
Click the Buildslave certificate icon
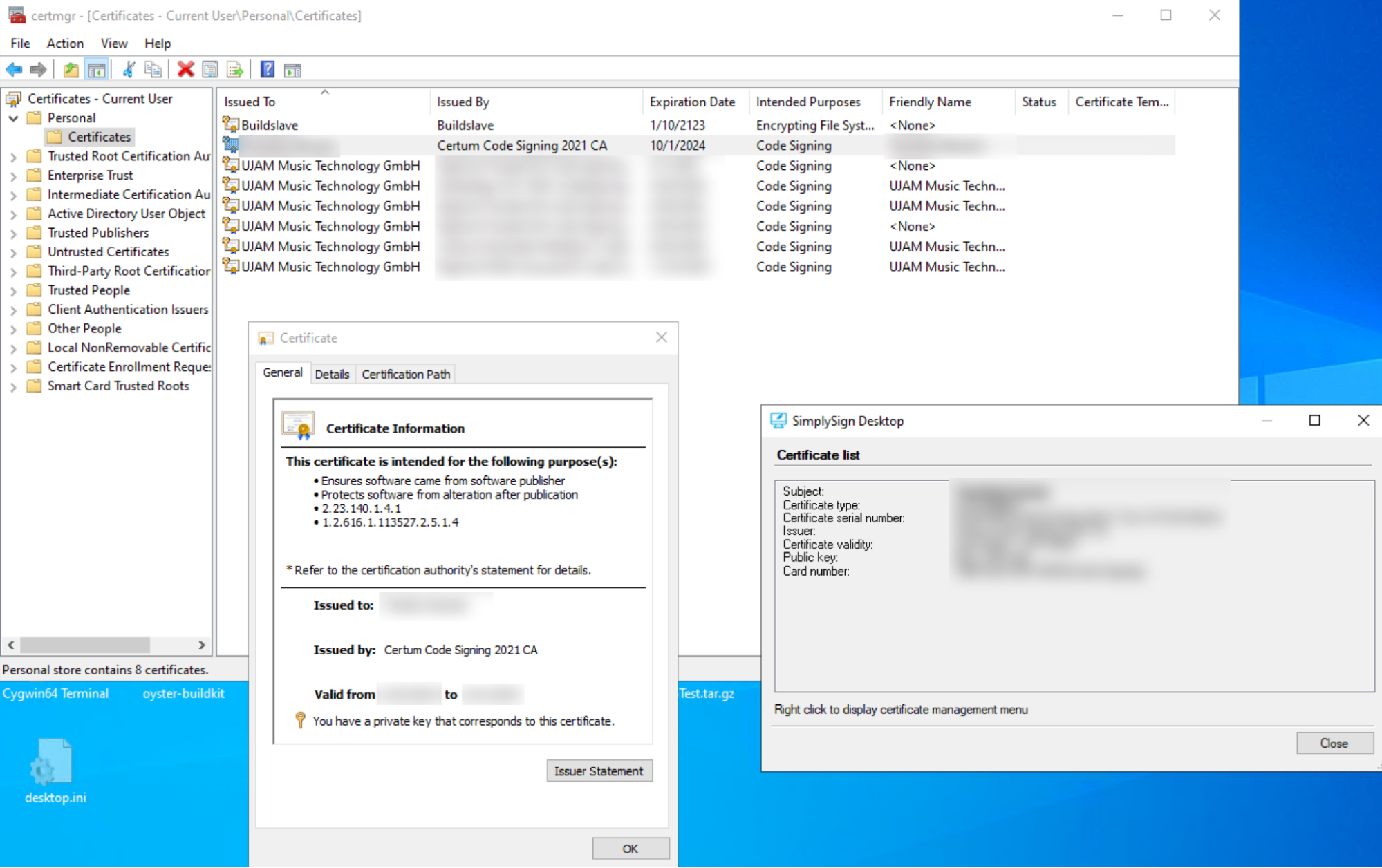(230, 124)
